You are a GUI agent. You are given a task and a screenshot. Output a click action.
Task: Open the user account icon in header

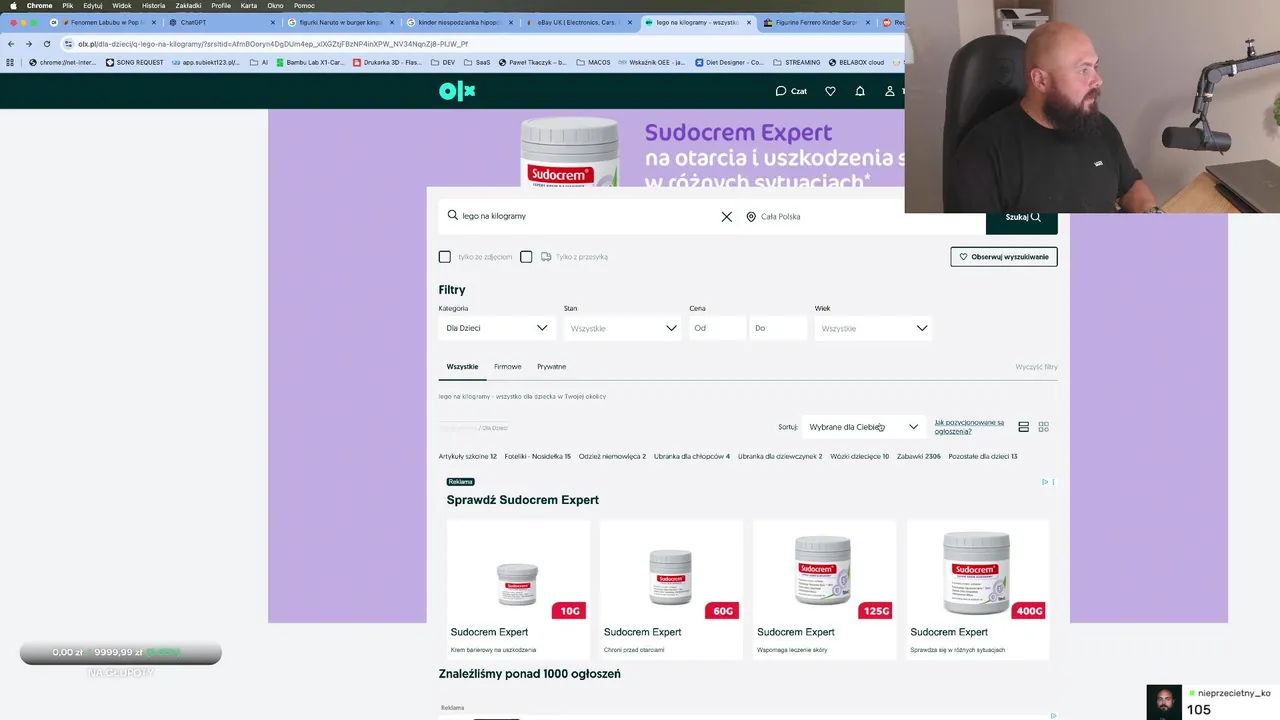click(889, 91)
